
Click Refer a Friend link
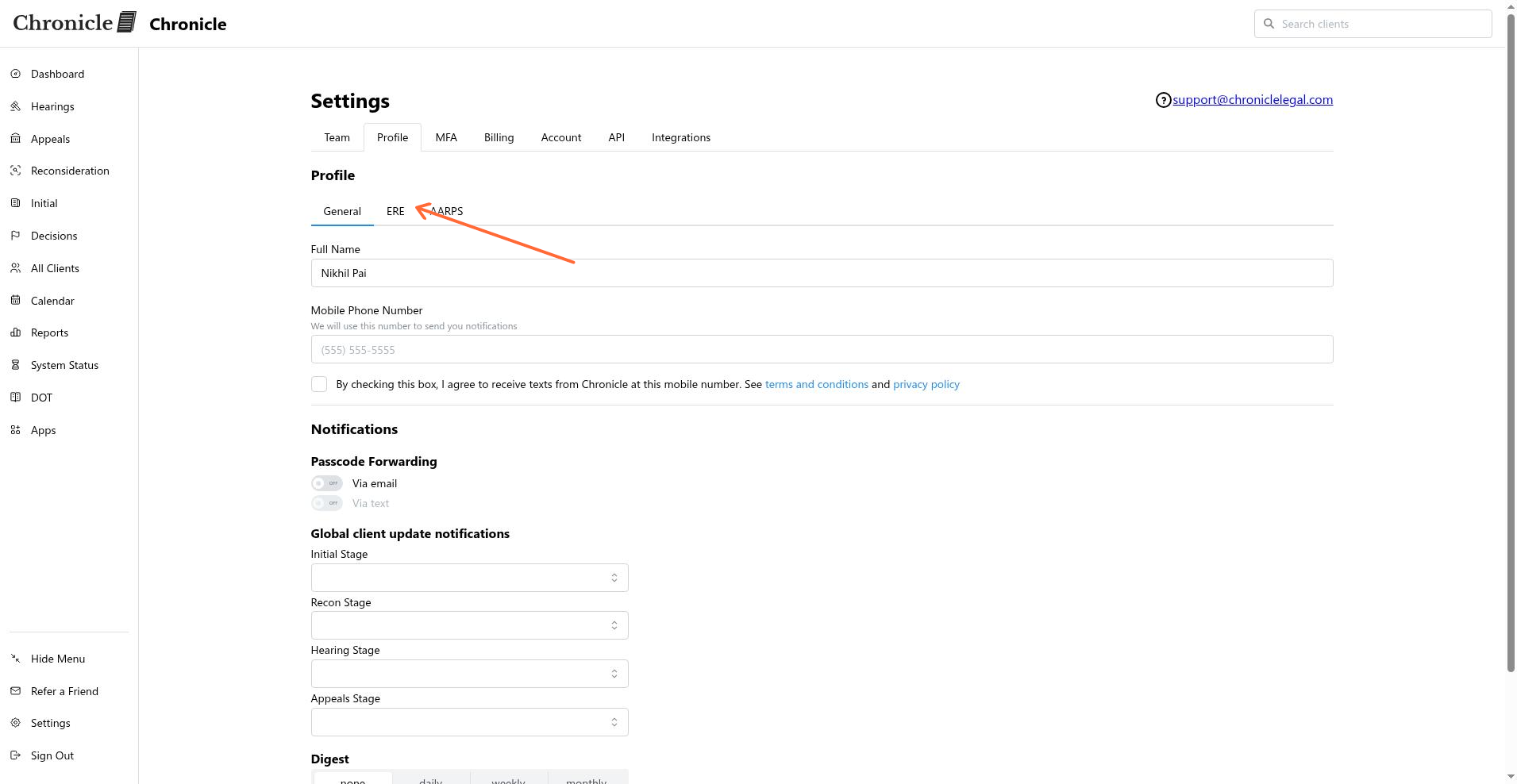[64, 691]
